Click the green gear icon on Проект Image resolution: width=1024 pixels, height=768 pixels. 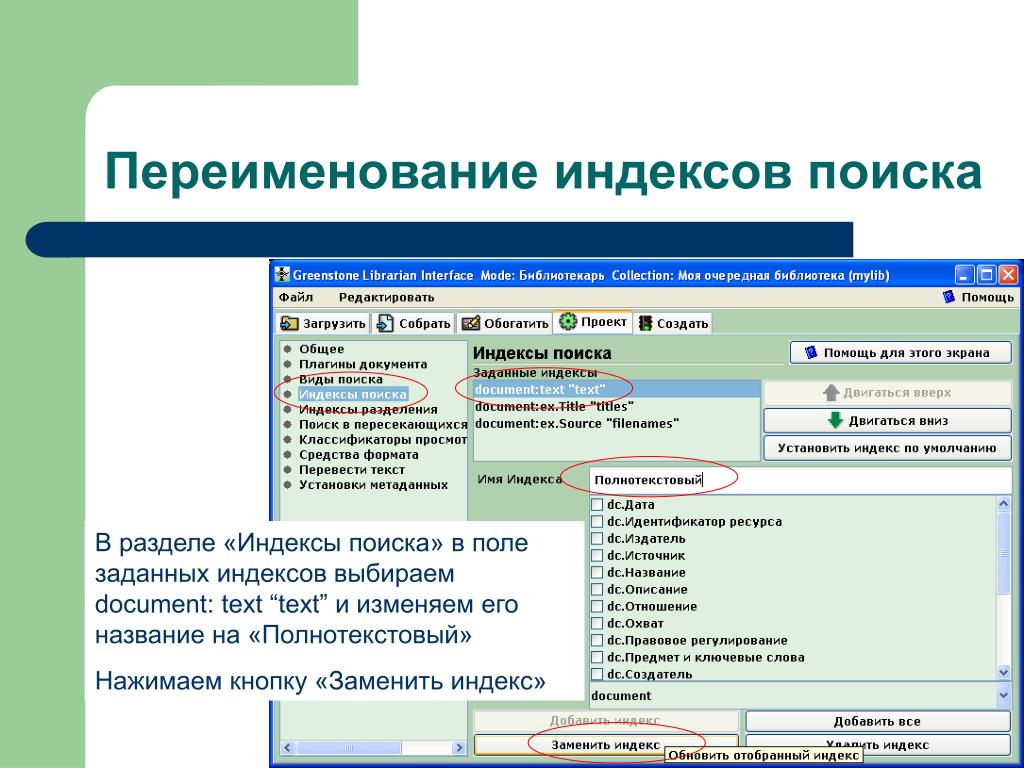(568, 321)
